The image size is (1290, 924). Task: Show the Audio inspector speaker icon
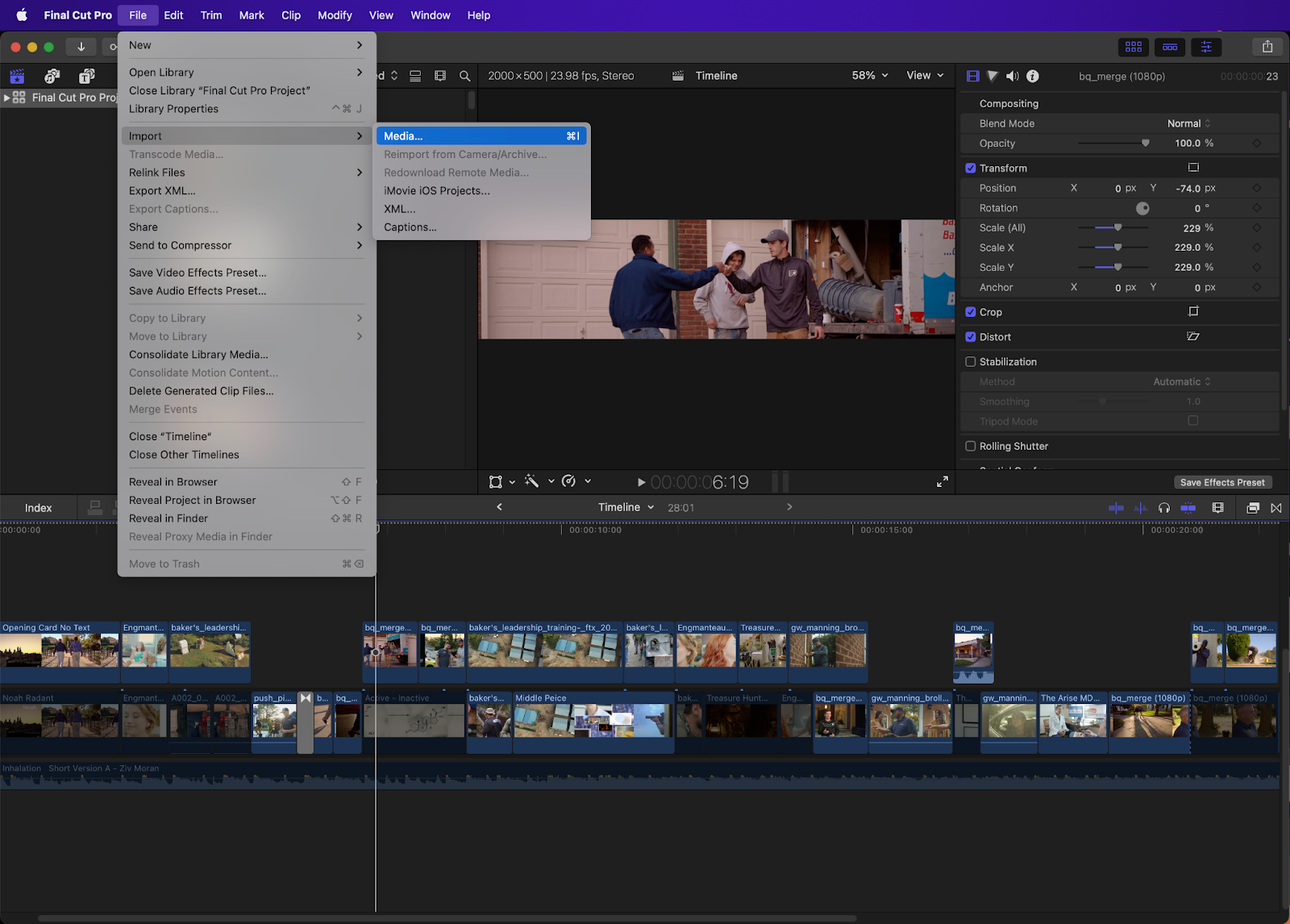click(1012, 76)
